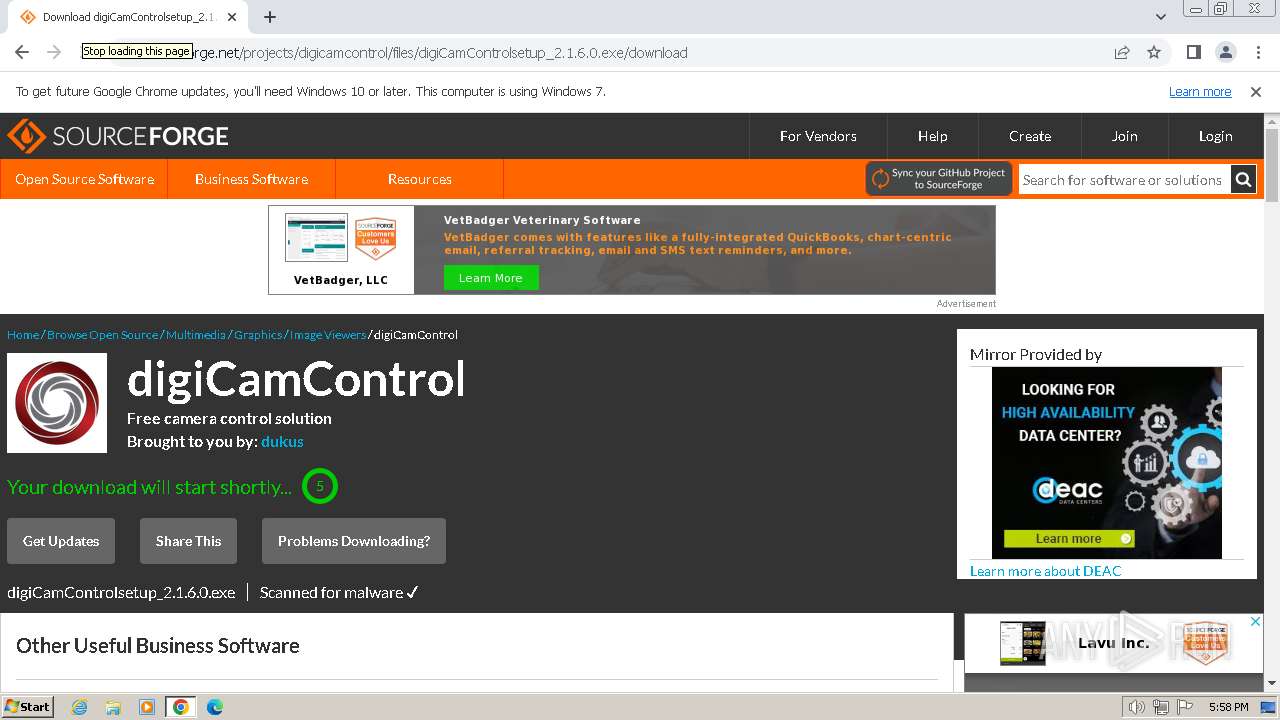Click the download countdown circle
1280x720 pixels.
320,487
